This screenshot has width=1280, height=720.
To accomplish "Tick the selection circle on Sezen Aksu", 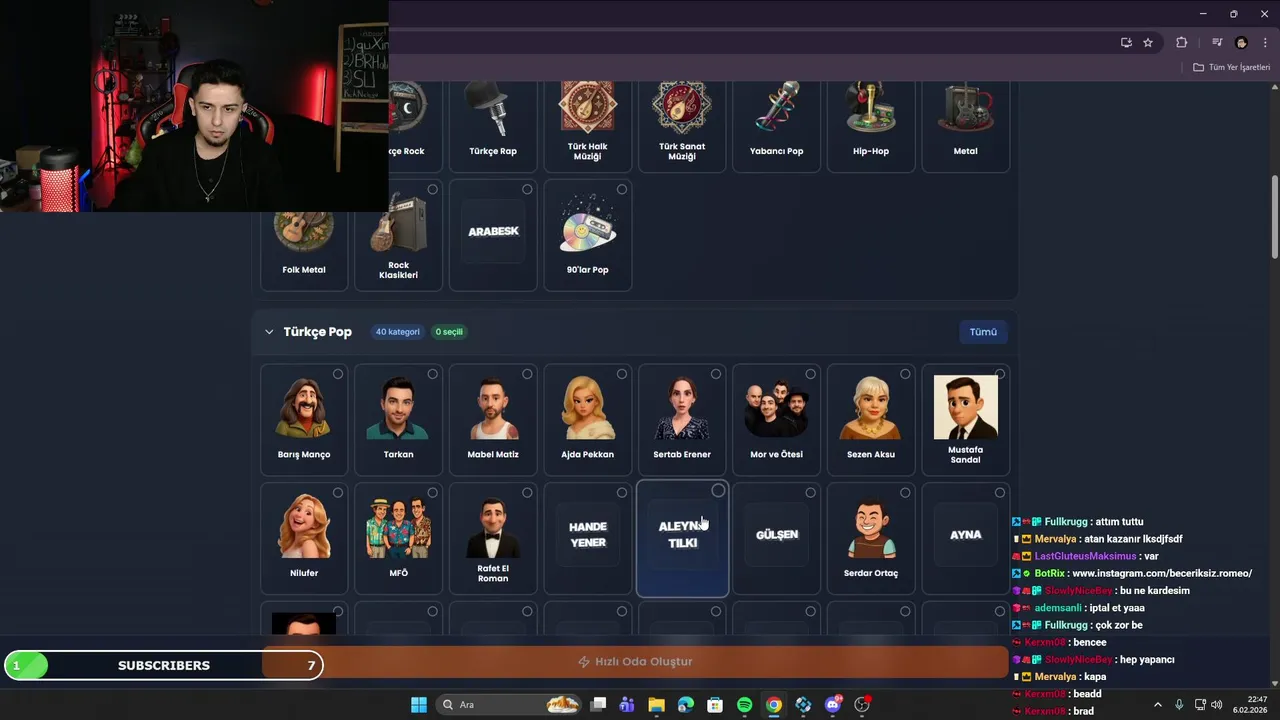I will [x=905, y=374].
